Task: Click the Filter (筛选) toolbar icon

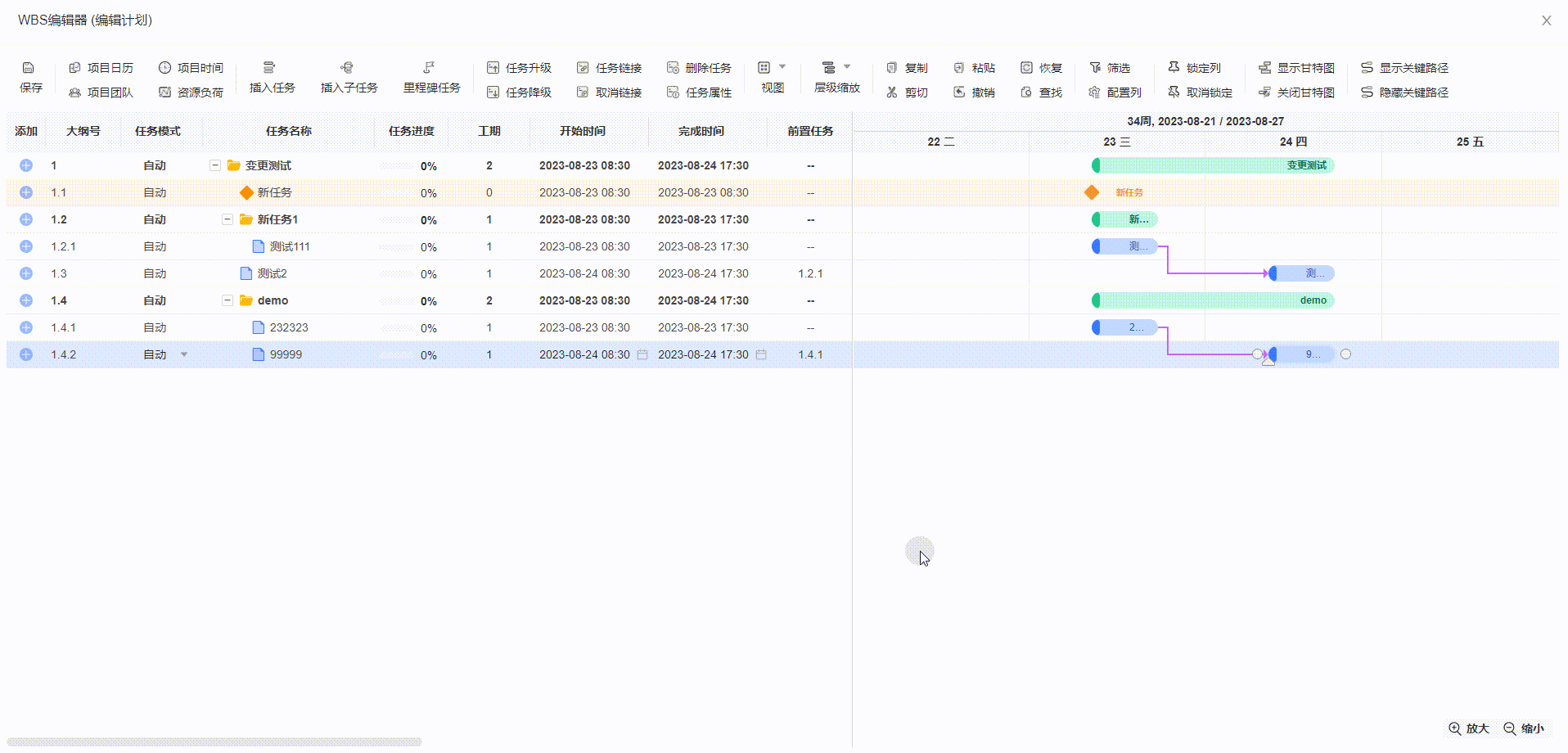Action: click(1095, 68)
